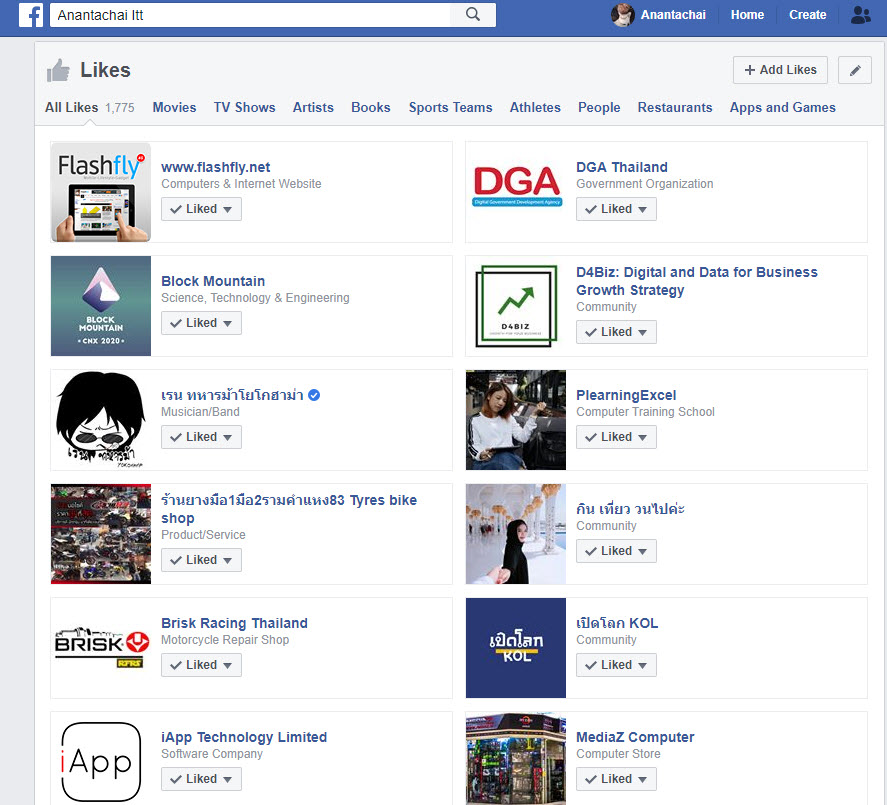This screenshot has height=805, width=887.
Task: Go to Home in top bar
Action: [x=747, y=15]
